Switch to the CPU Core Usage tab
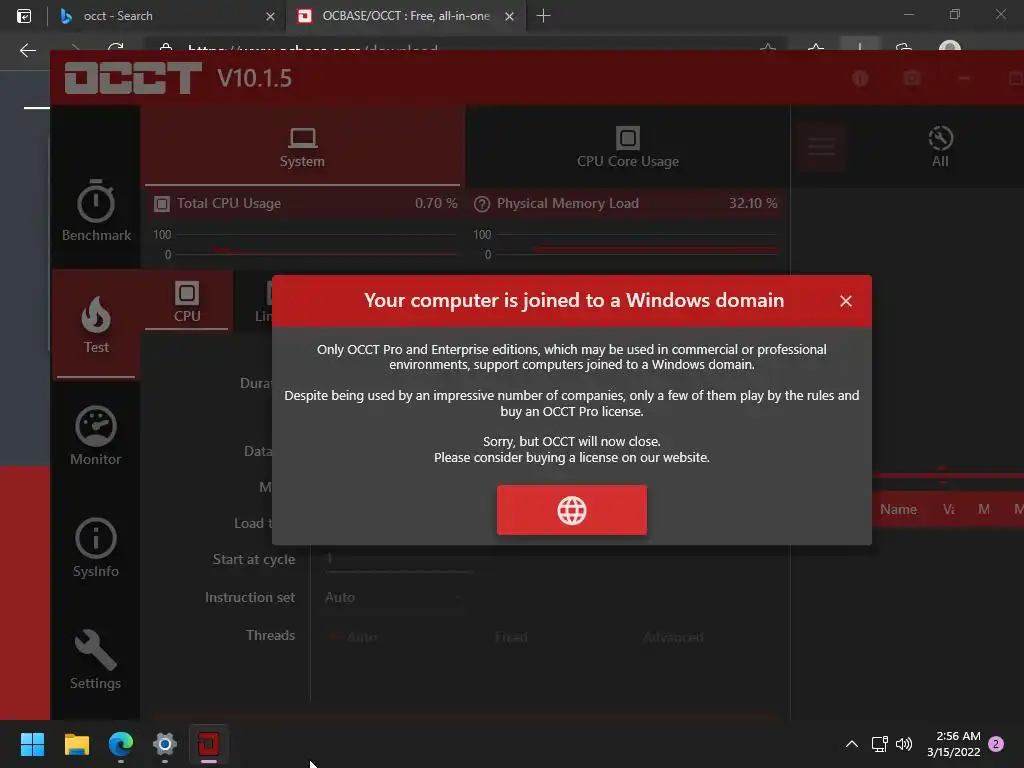 628,147
